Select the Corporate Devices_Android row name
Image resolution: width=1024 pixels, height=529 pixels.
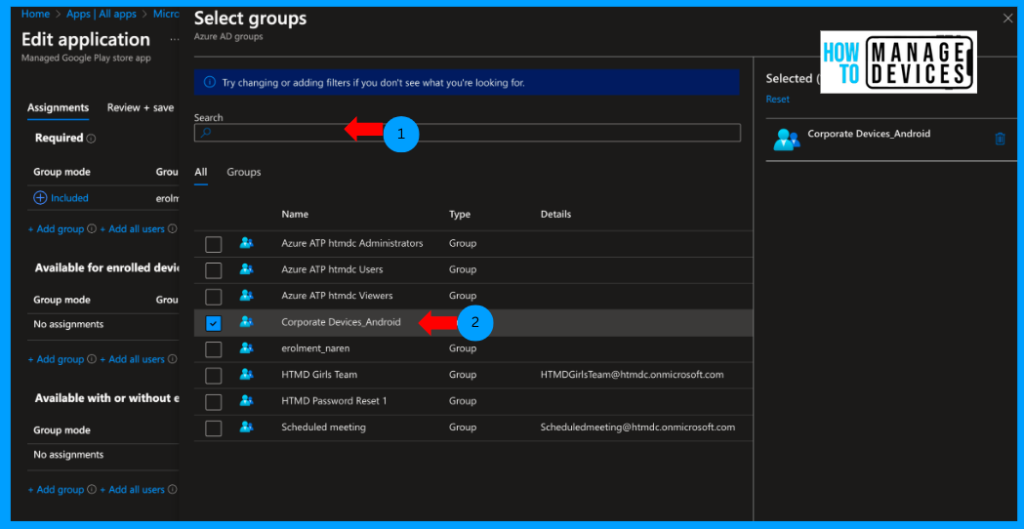(341, 322)
